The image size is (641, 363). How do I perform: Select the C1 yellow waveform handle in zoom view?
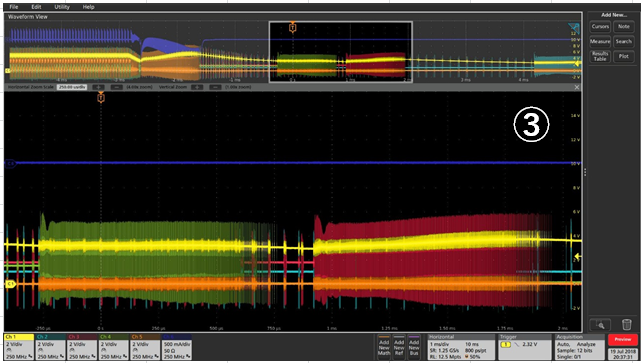pyautogui.click(x=10, y=283)
